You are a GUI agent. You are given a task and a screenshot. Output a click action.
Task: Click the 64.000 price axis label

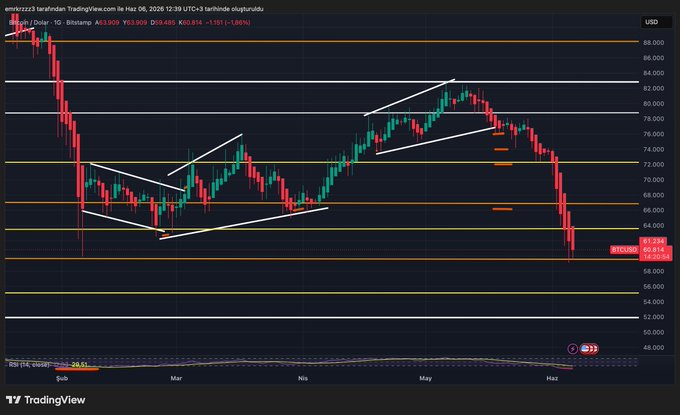coord(654,225)
